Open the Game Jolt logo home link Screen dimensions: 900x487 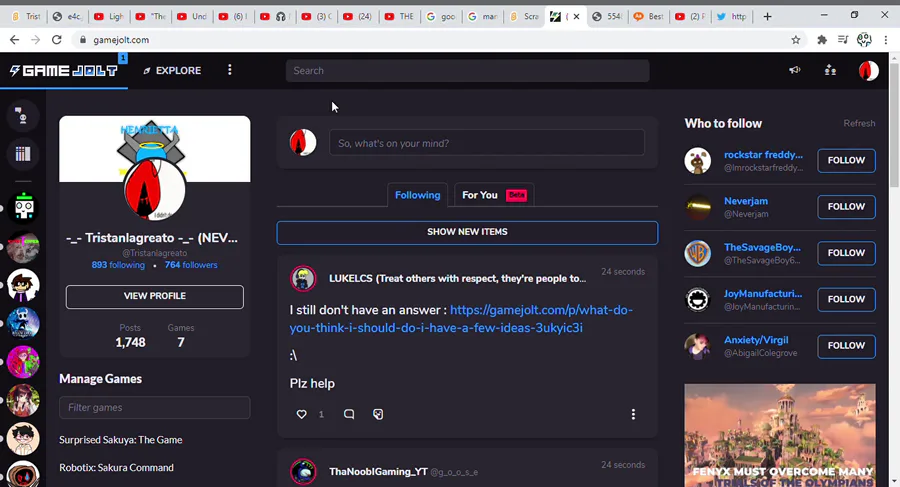(64, 71)
